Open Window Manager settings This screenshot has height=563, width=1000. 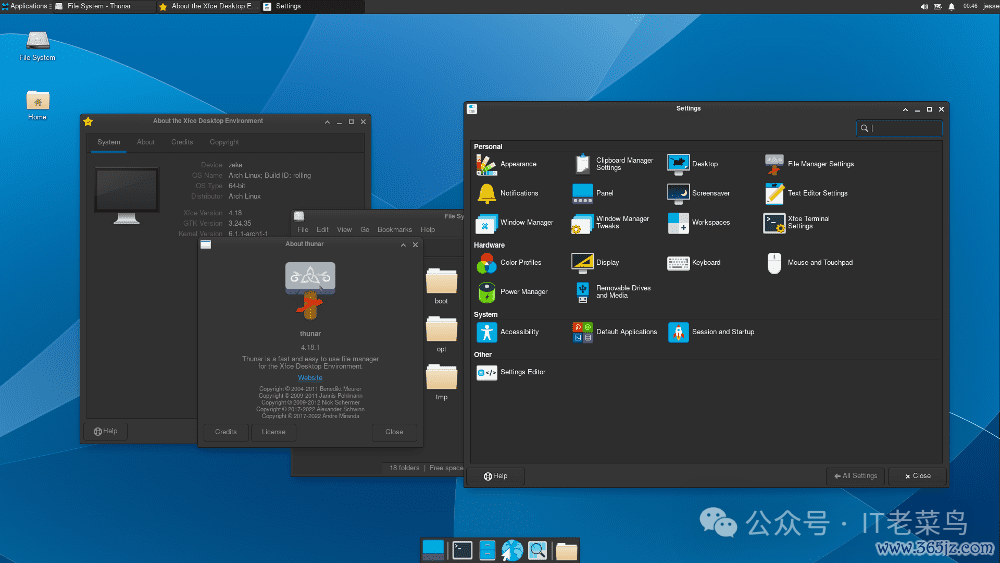(514, 223)
